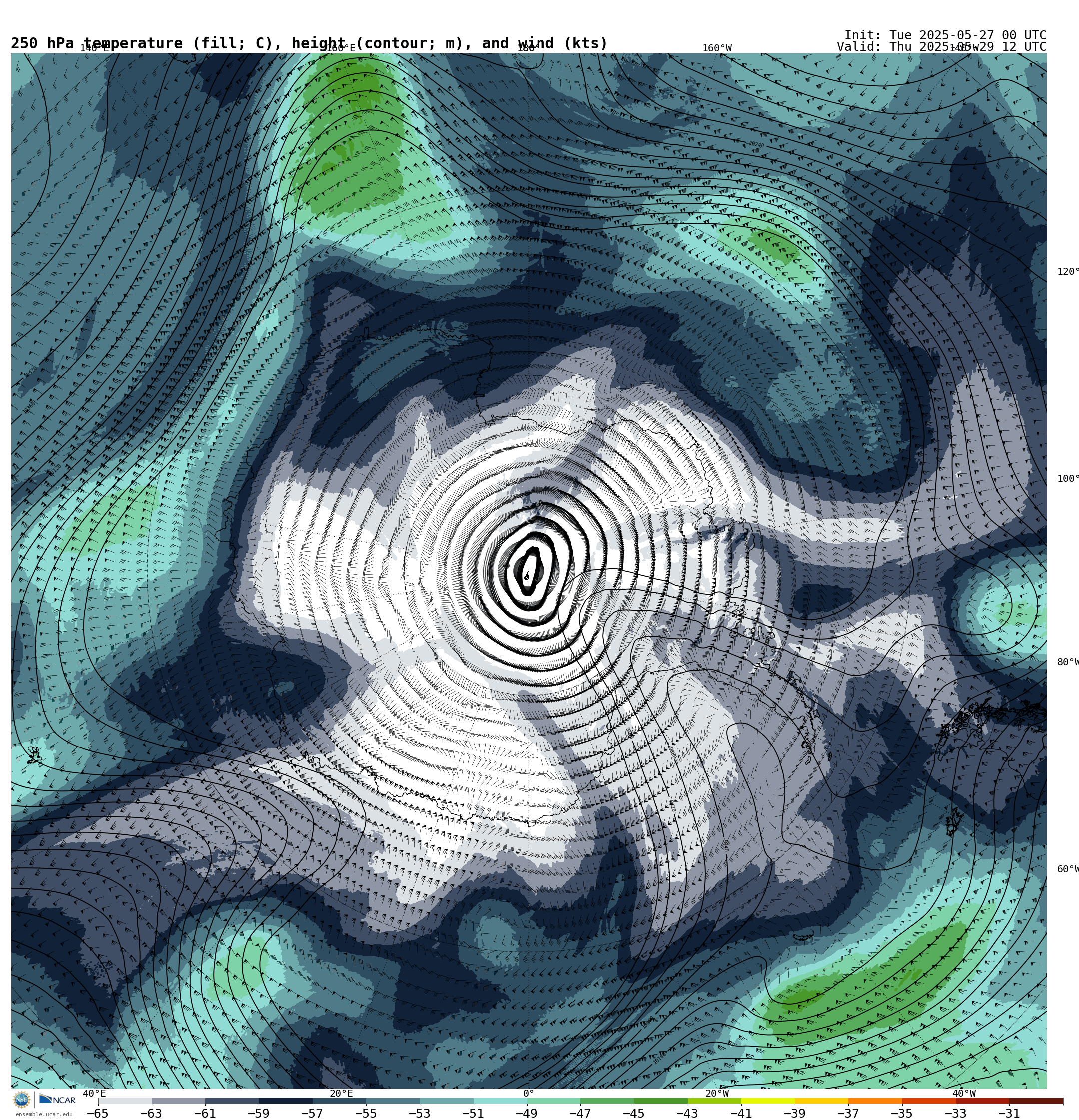This screenshot has height=1120, width=1079.
Task: Pick the colorbar swatch between -55 and -53
Action: 393,1101
